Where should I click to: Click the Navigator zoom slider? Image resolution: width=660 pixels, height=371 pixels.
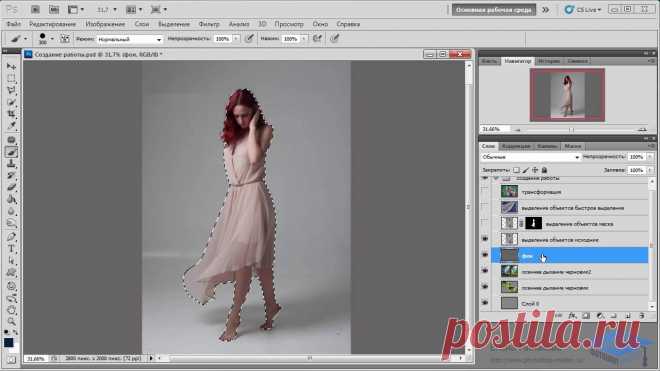[x=571, y=130]
